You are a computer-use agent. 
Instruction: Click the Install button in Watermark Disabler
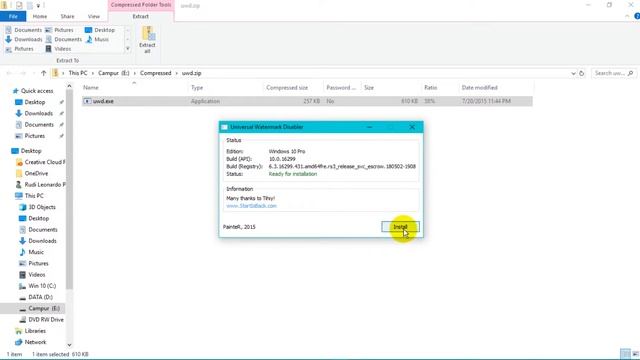coord(400,227)
